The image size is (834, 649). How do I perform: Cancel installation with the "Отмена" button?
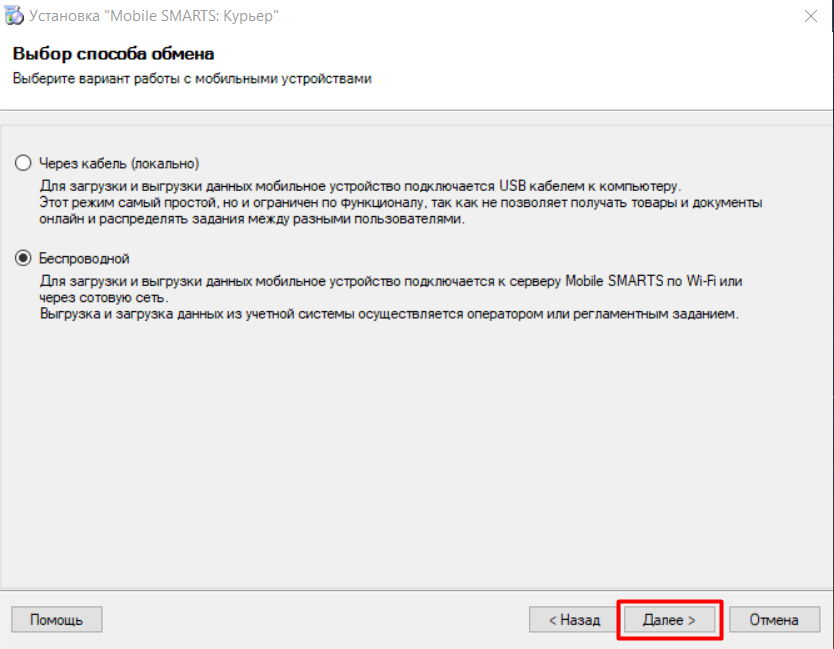tap(774, 620)
